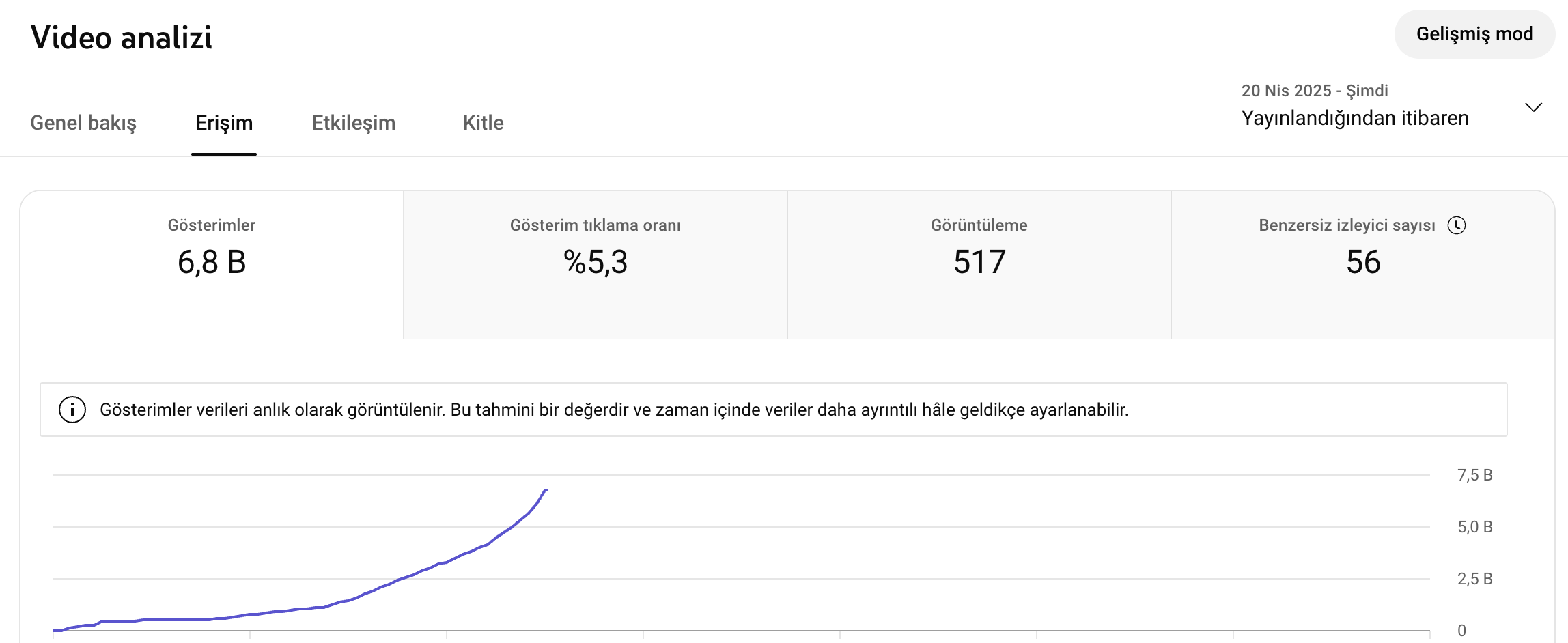Select the Görüntüleme metric card

pyautogui.click(x=979, y=264)
